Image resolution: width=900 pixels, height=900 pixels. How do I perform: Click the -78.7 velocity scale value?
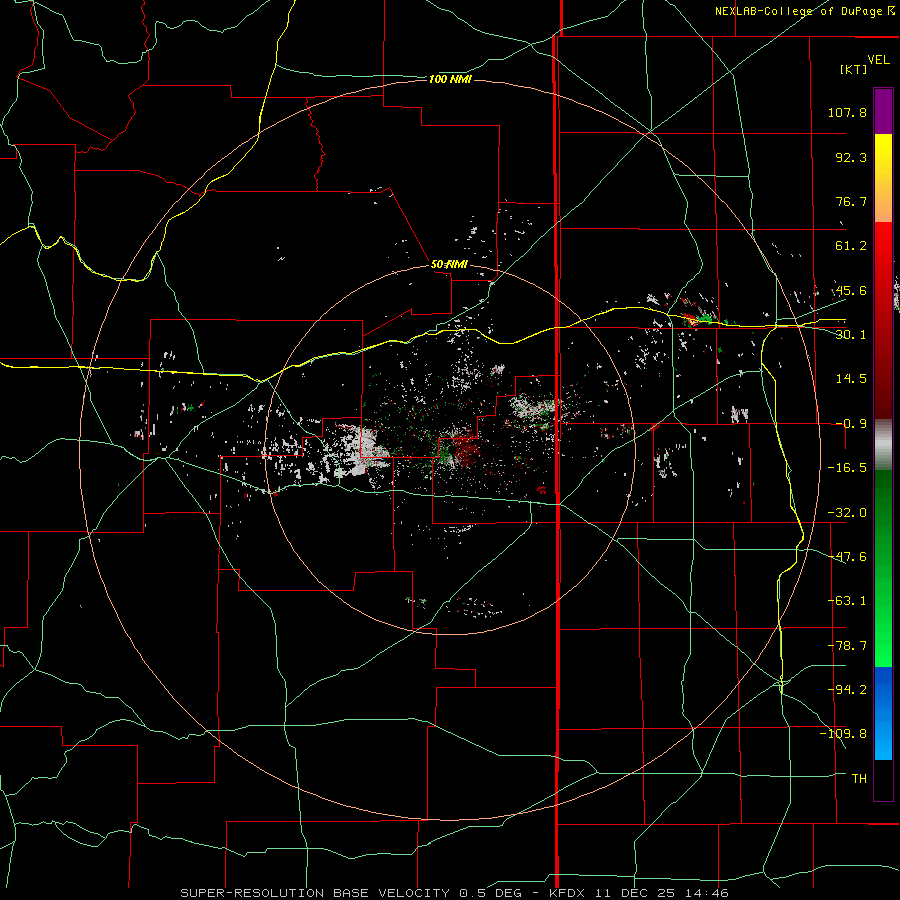pyautogui.click(x=847, y=646)
